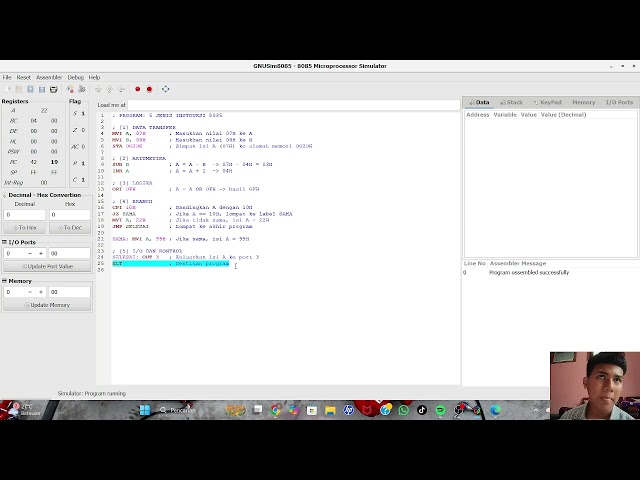
Task: Show hidden system tray icons chevron
Action: click(536, 410)
